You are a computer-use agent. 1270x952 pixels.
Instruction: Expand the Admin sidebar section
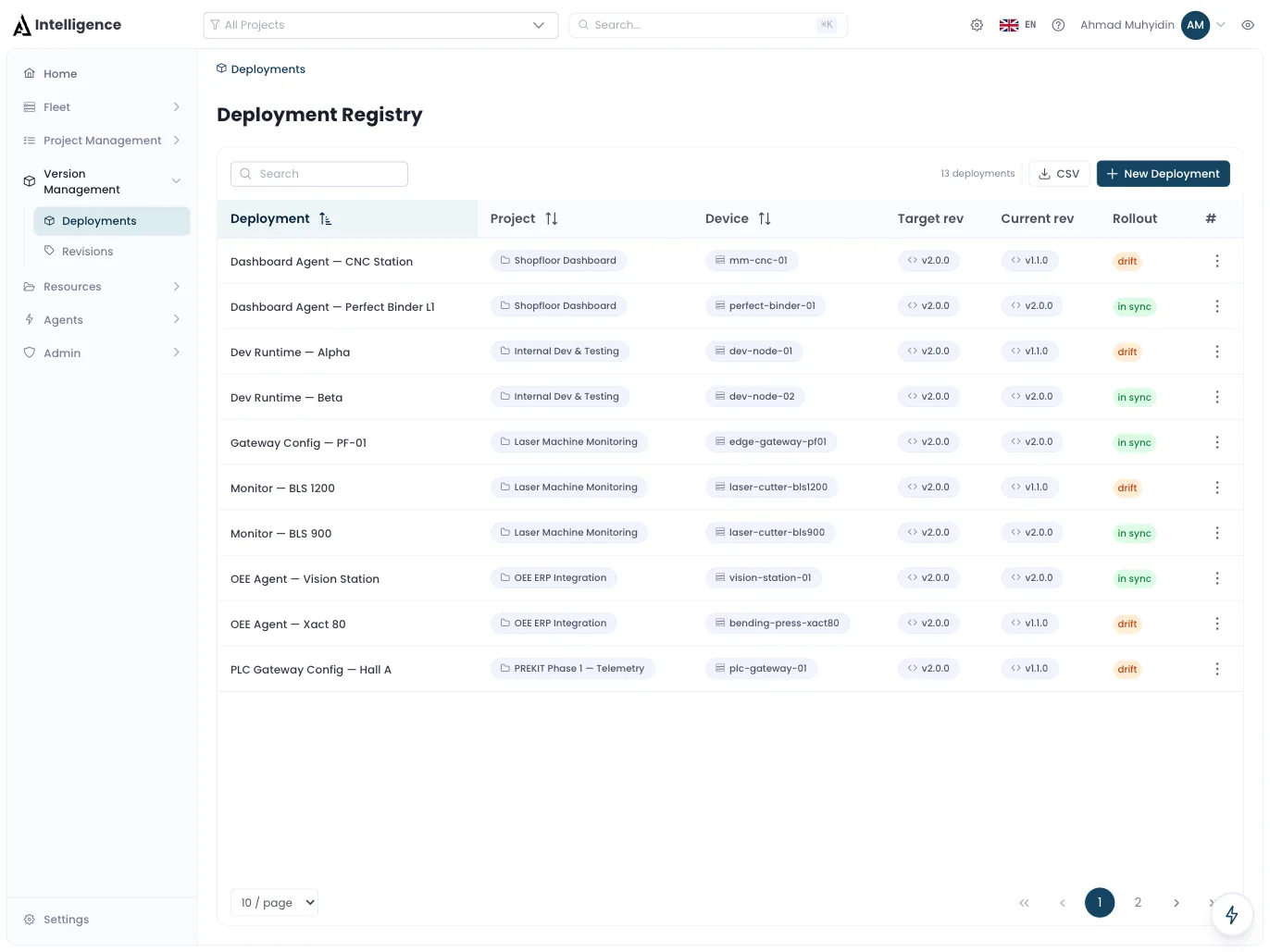click(102, 353)
